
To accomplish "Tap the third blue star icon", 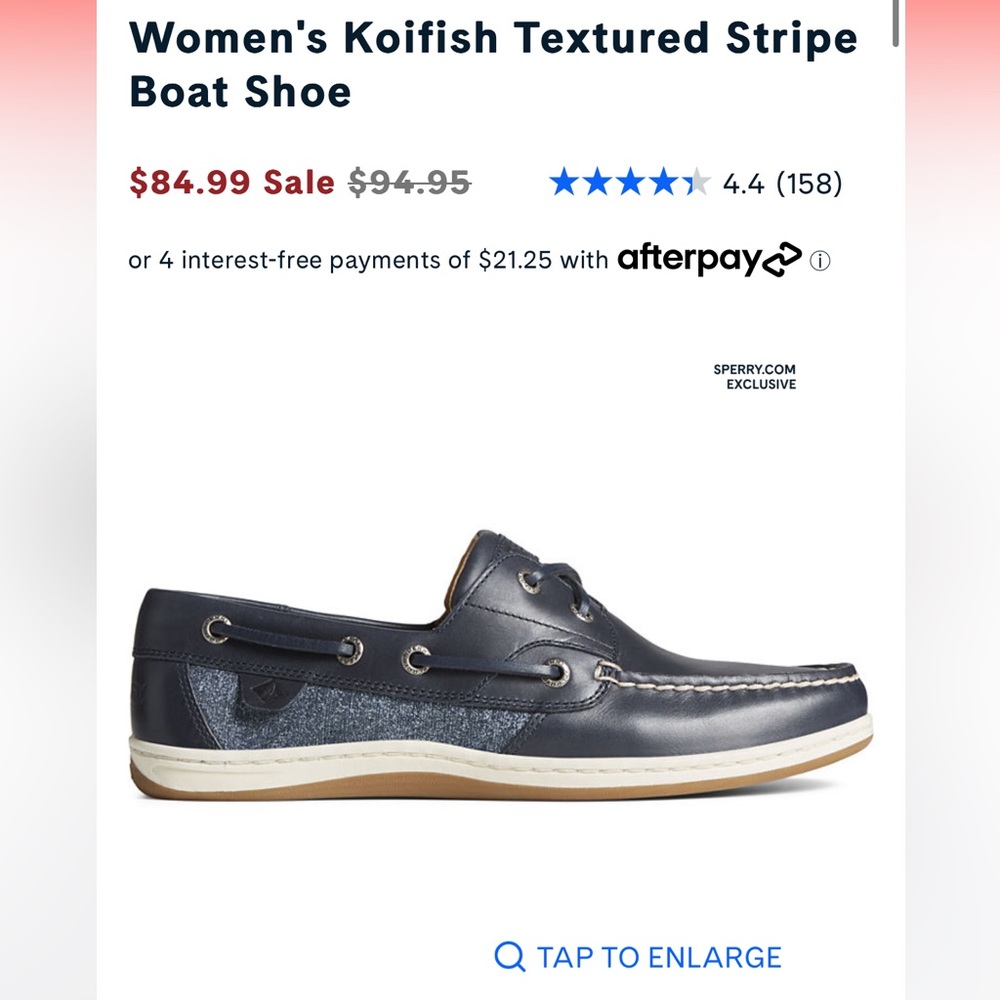I will pyautogui.click(x=631, y=183).
